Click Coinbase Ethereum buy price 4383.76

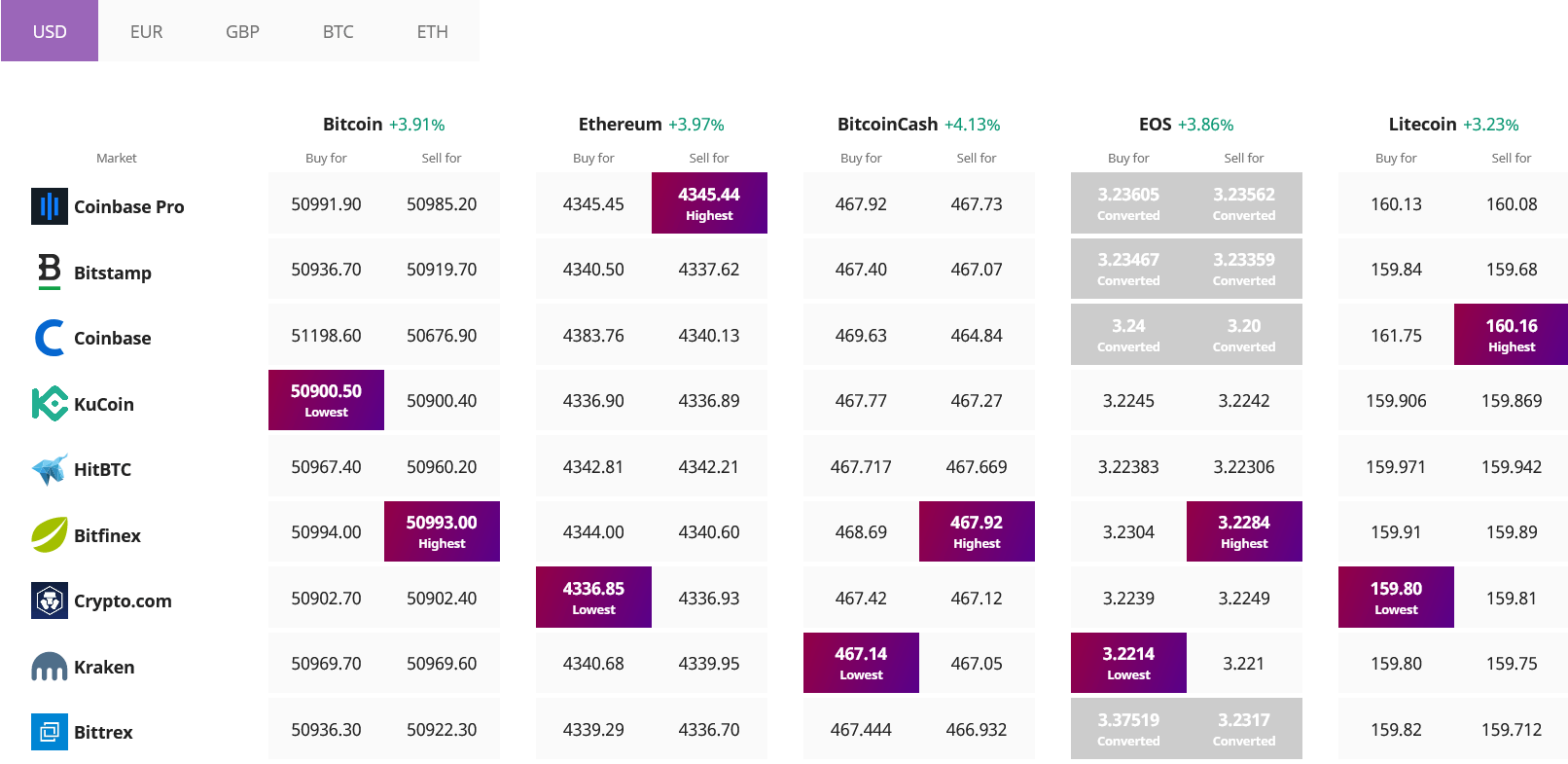pyautogui.click(x=593, y=336)
